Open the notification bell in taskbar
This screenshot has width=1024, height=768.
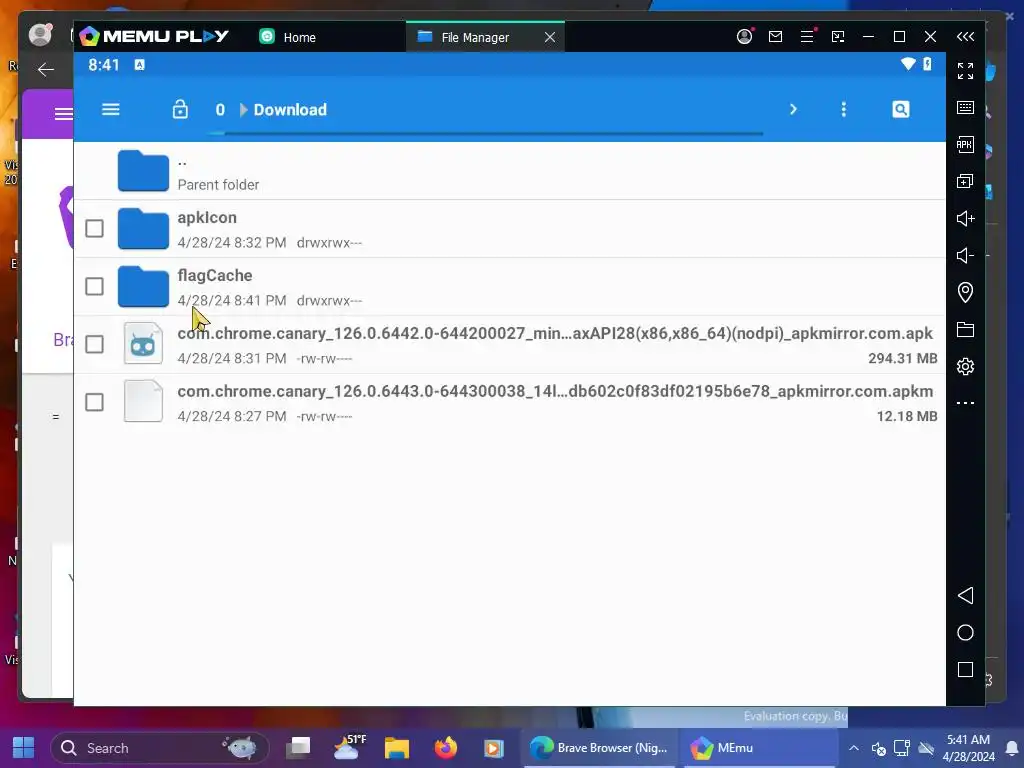coord(1012,748)
